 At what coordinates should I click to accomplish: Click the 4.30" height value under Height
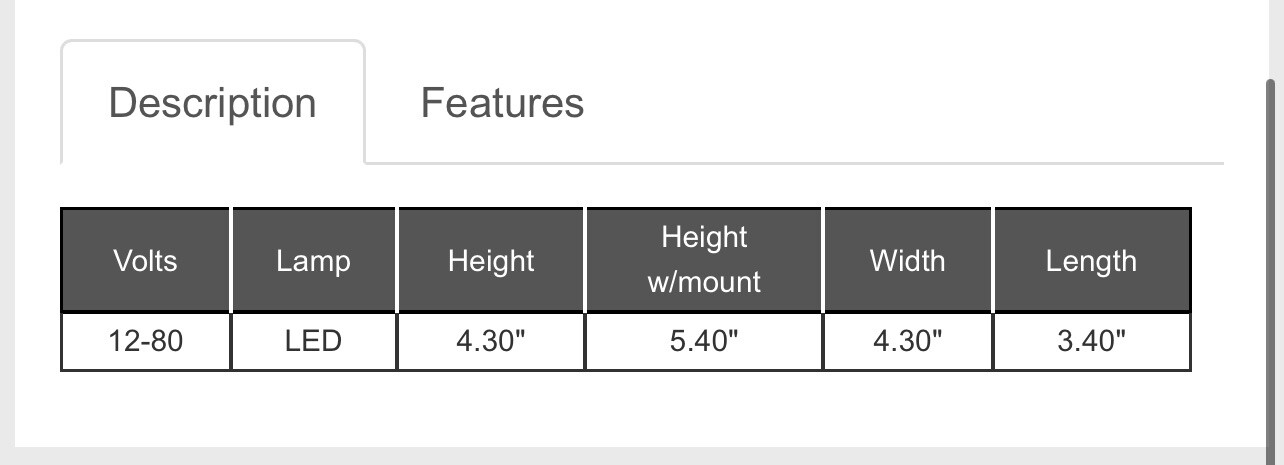491,341
